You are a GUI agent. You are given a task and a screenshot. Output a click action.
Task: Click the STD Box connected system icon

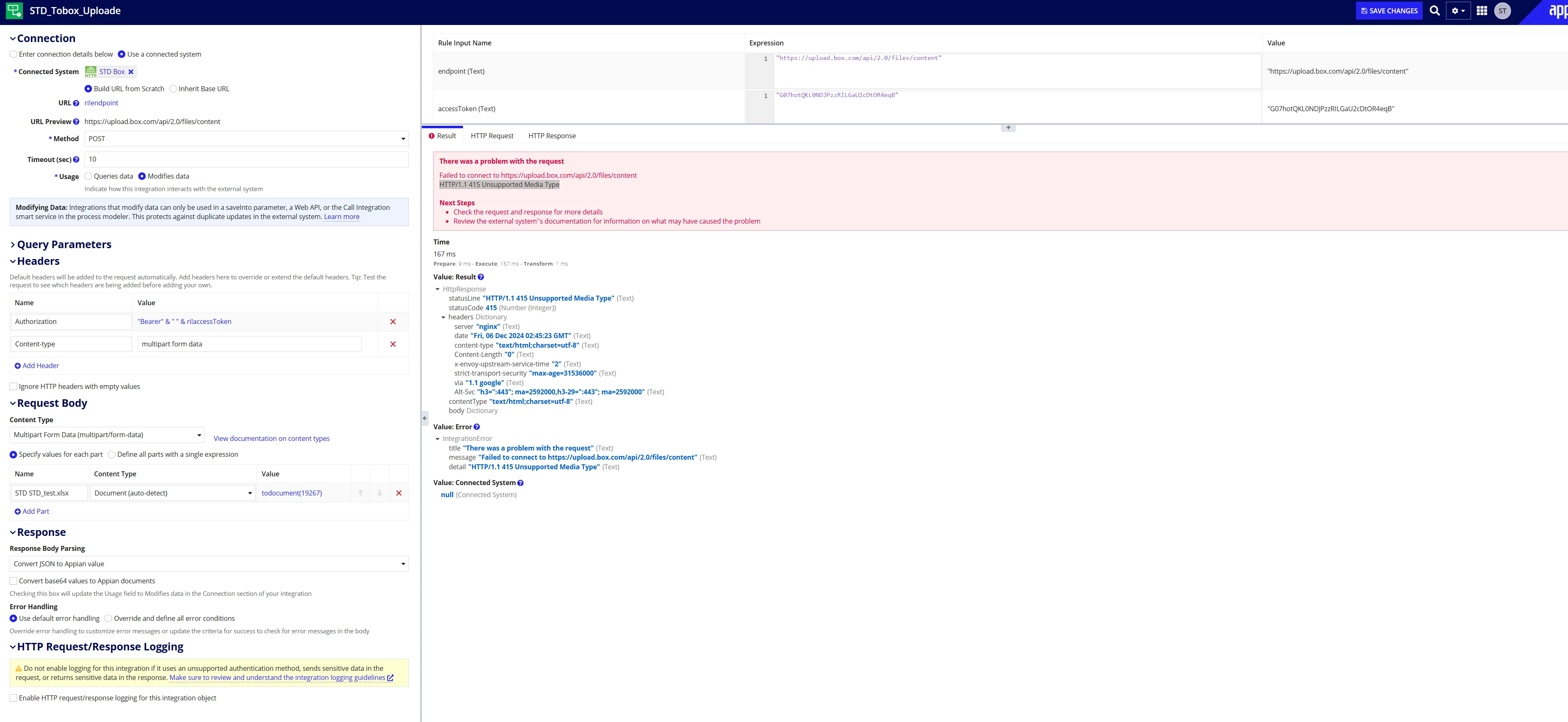click(91, 72)
